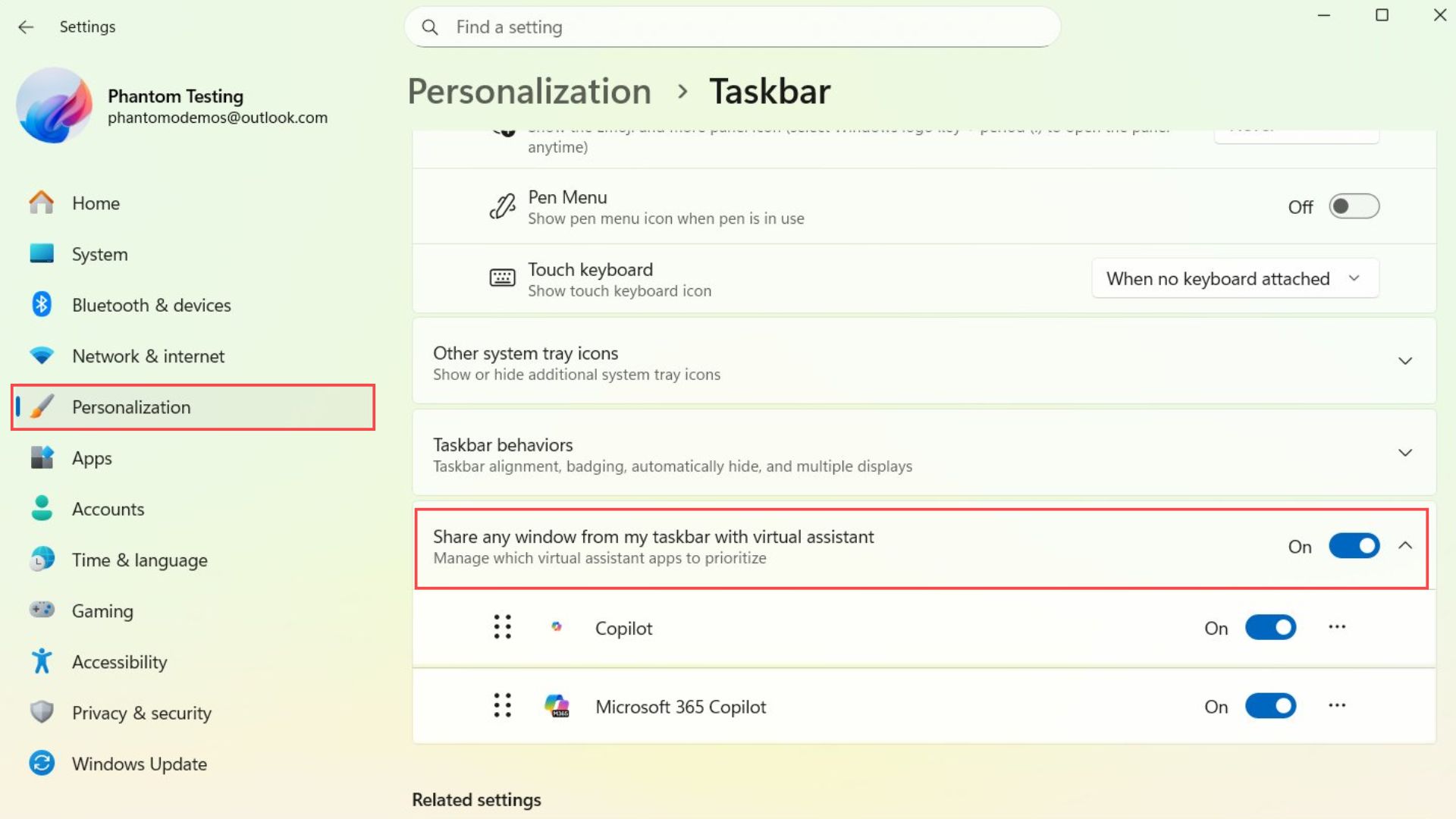The width and height of the screenshot is (1456, 819).
Task: Expand Other system tray icons
Action: 1405,360
